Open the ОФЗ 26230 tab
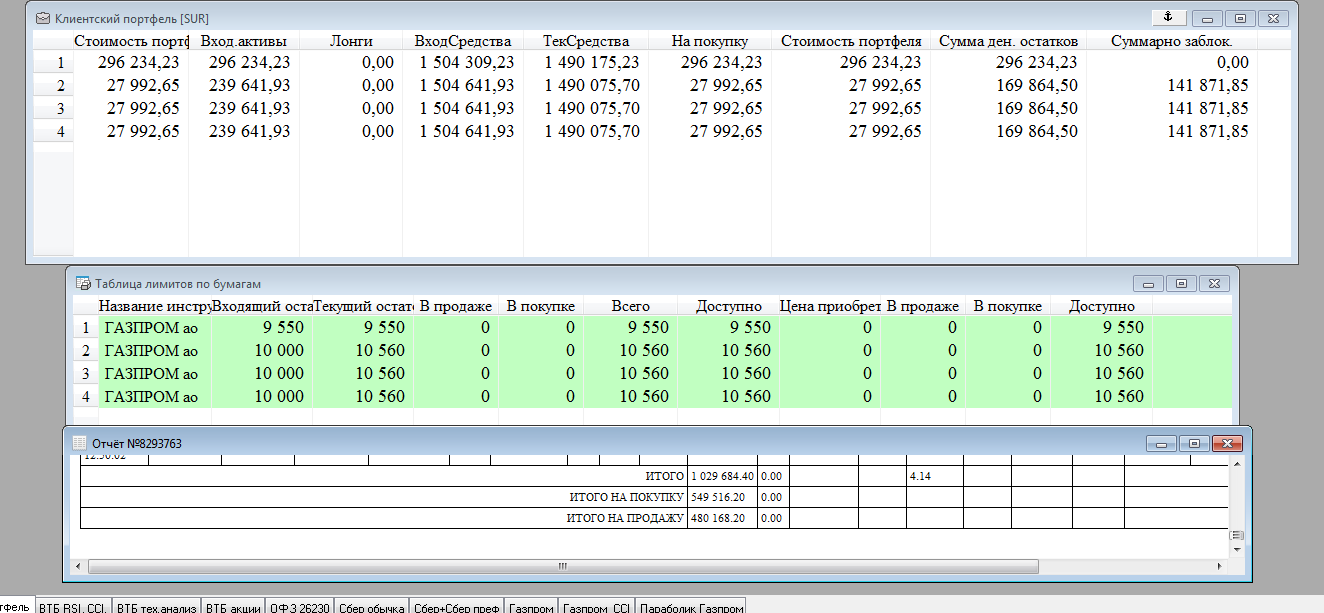The height and width of the screenshot is (613, 1324). click(x=298, y=607)
